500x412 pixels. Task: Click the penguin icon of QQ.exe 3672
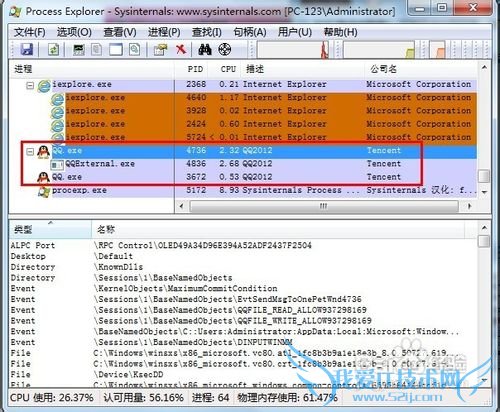coord(43,177)
